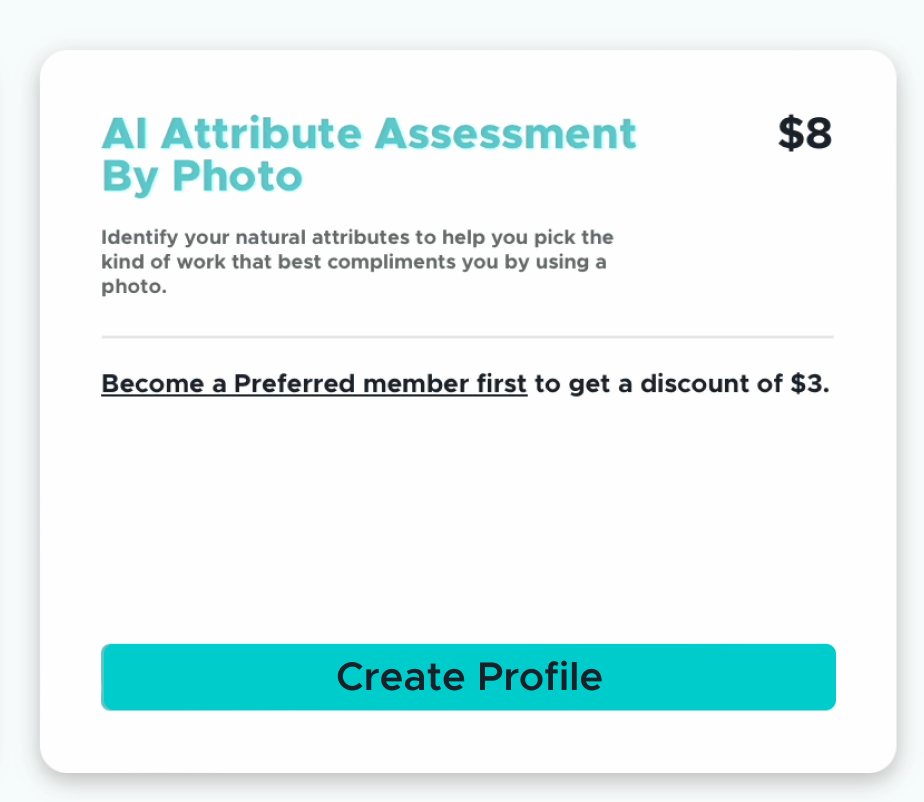
Task: Click the horizontal divider under the description
Action: click(x=467, y=337)
